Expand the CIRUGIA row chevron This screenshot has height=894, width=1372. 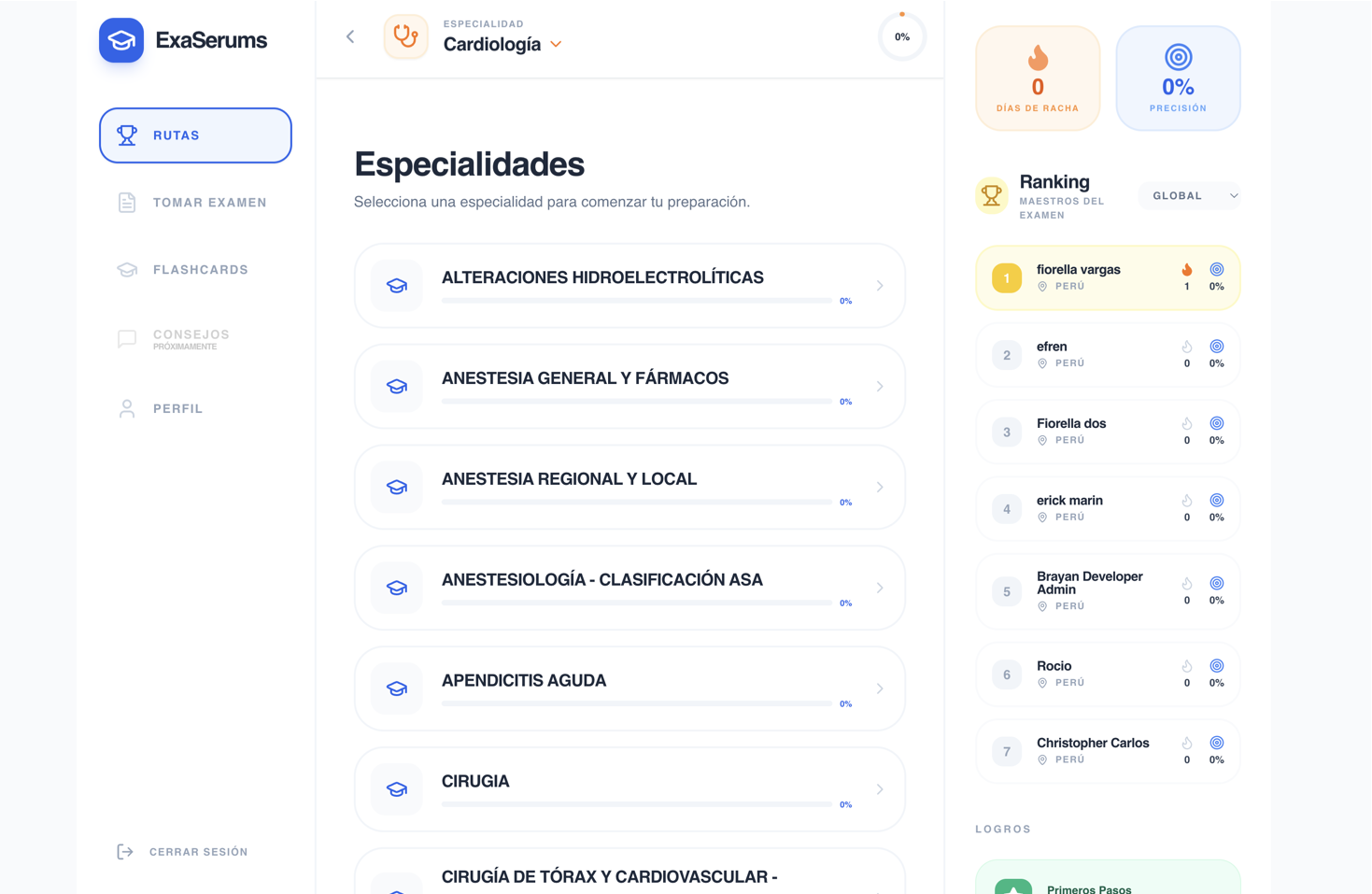coord(880,789)
